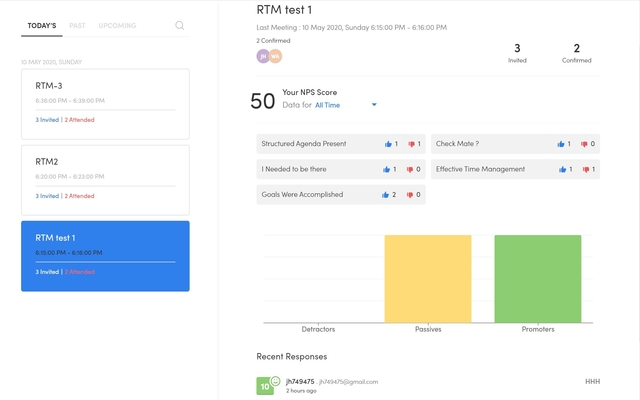
Task: Open the RTM2 meeting card
Action: tap(105, 180)
